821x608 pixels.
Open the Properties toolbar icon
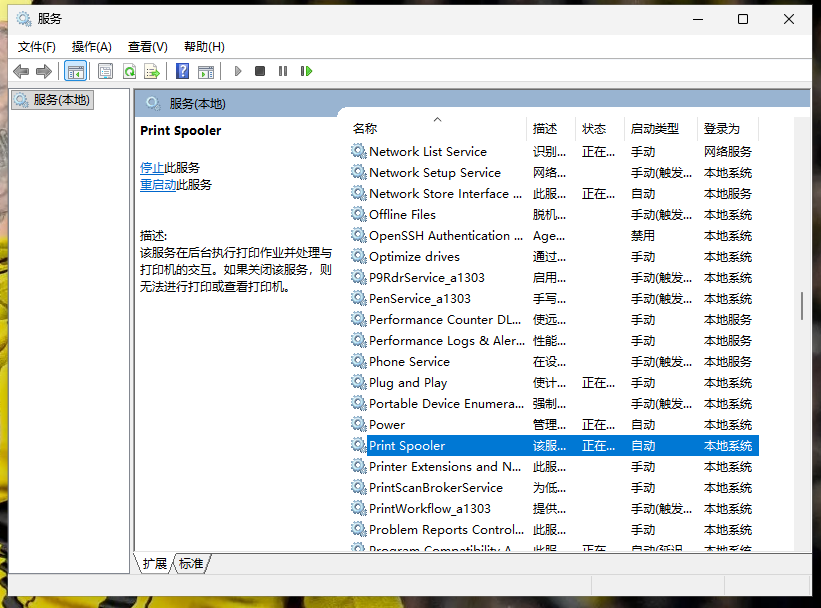pyautogui.click(x=105, y=71)
